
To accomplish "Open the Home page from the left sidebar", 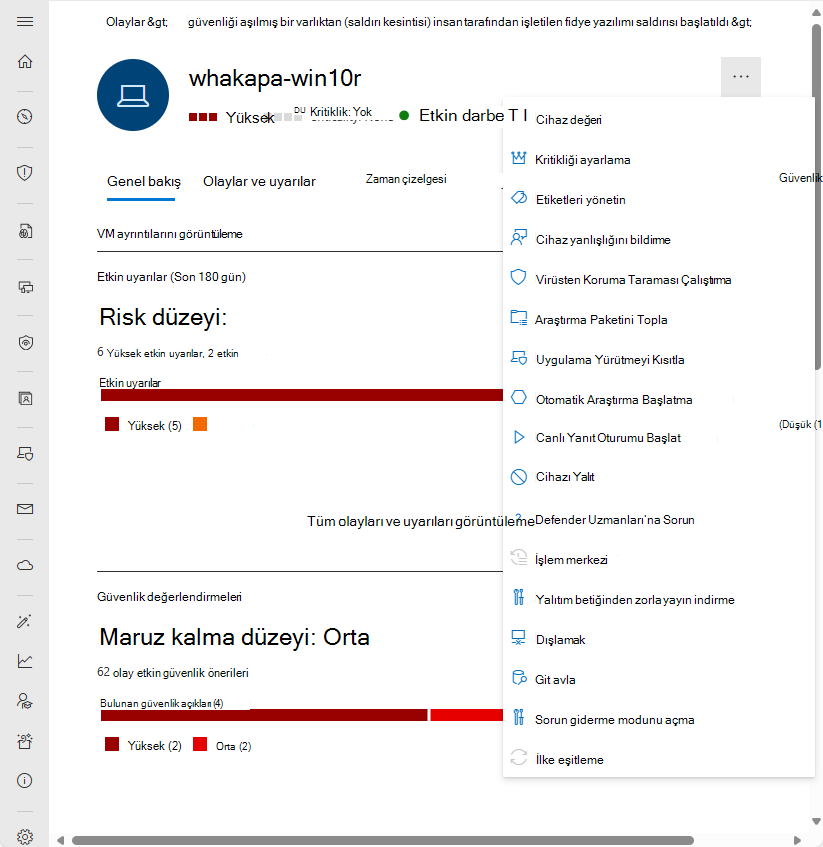I will [25, 61].
